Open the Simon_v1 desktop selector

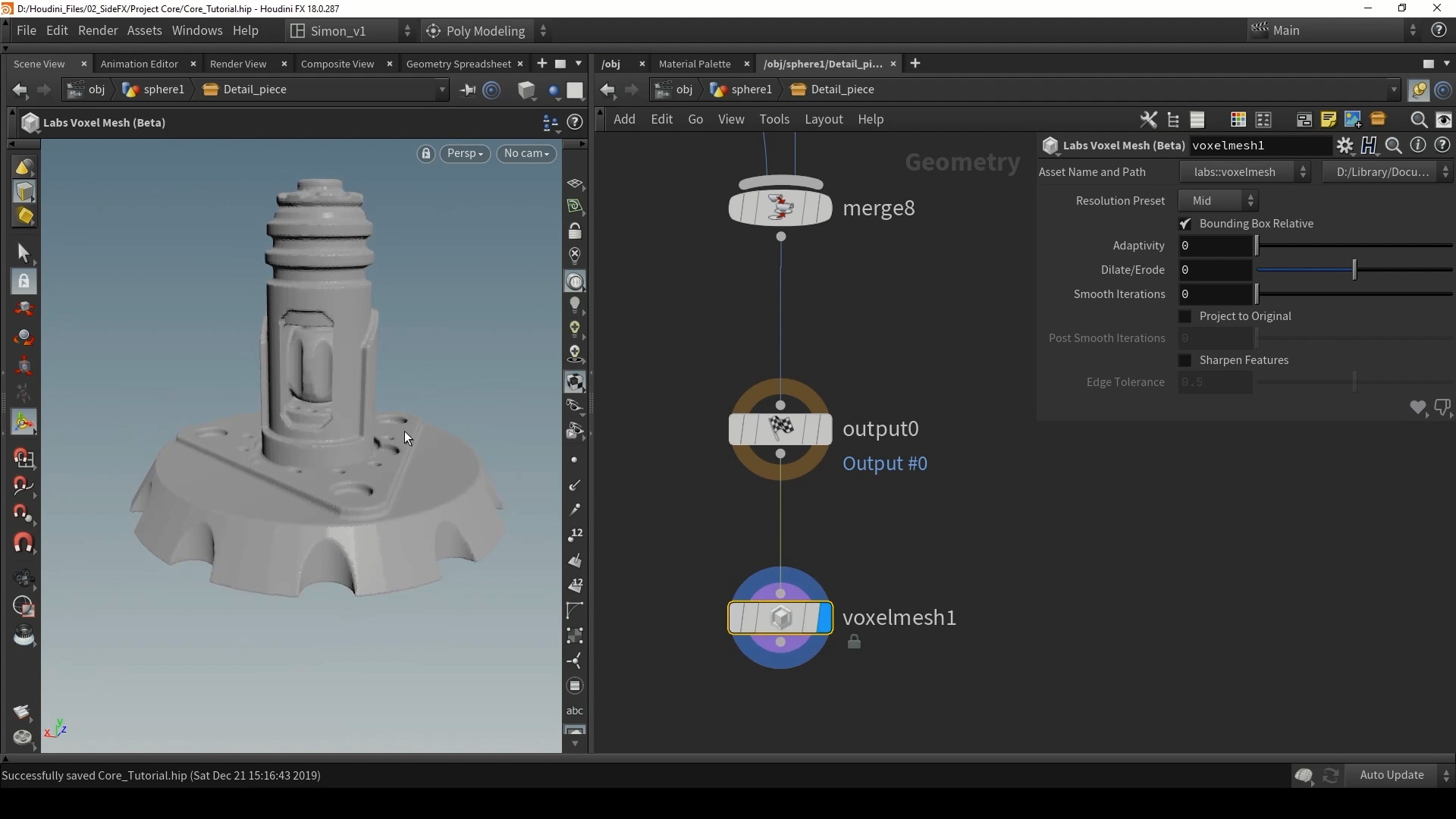point(351,31)
